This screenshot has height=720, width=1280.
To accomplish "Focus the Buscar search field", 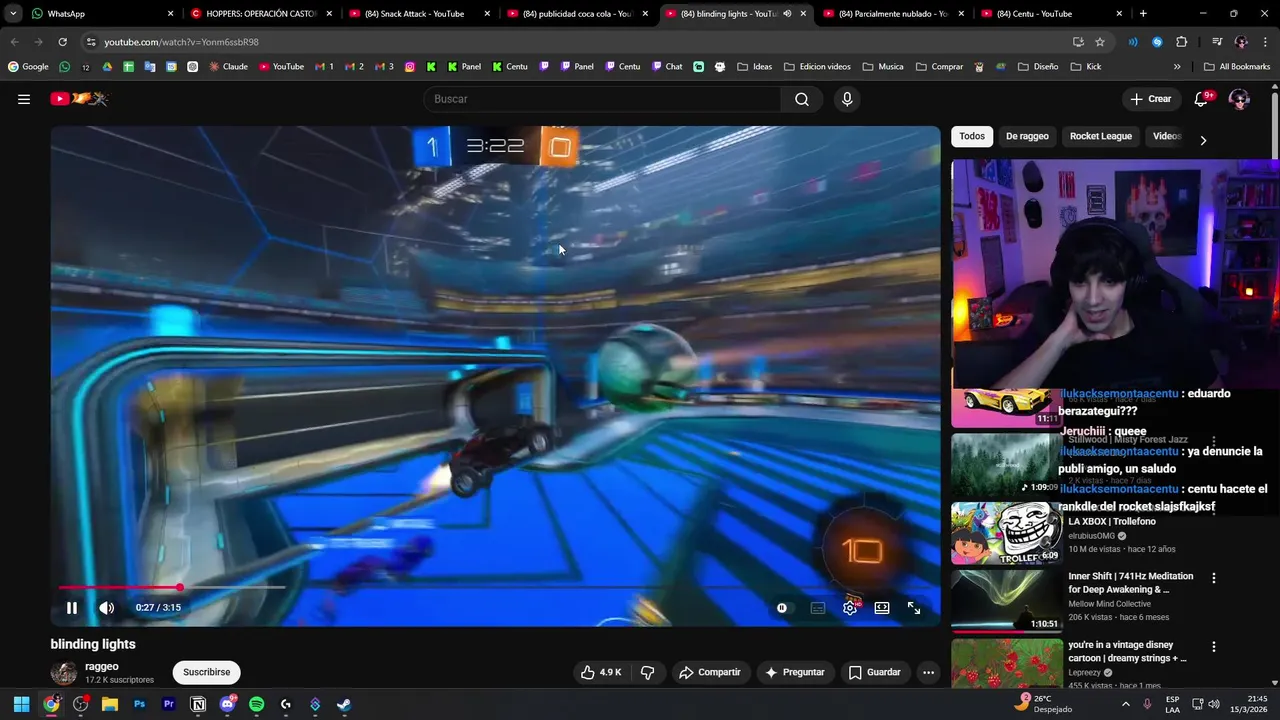I will point(603,99).
